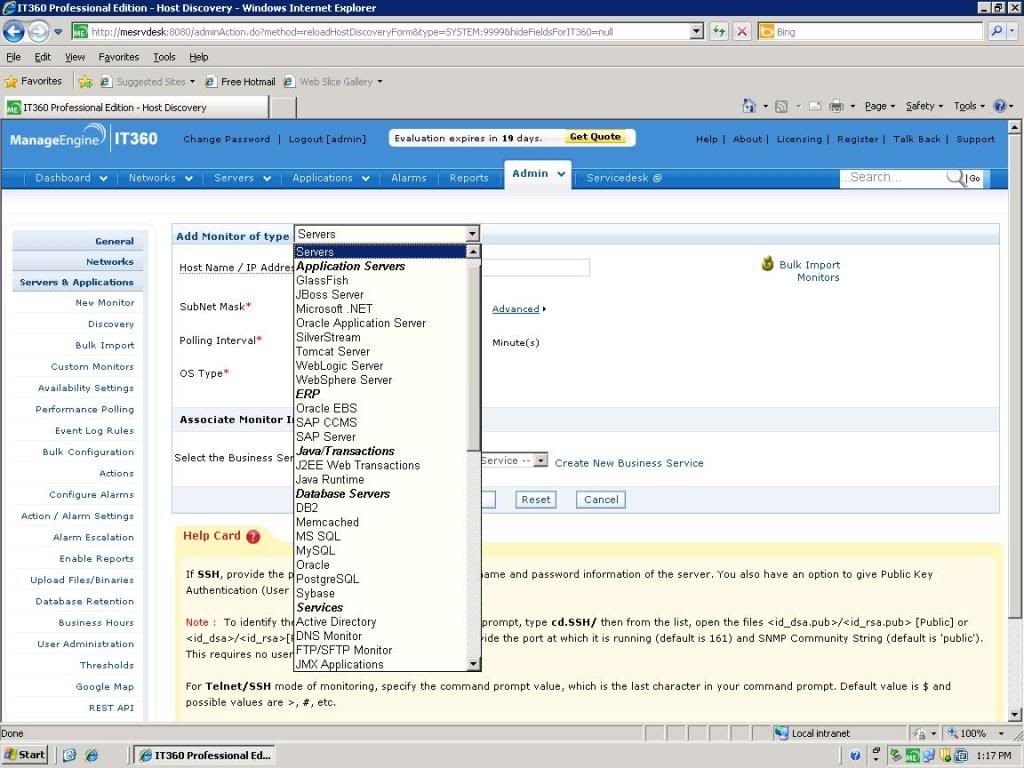Open the Reports tab
The height and width of the screenshot is (768, 1024).
pyautogui.click(x=469, y=178)
